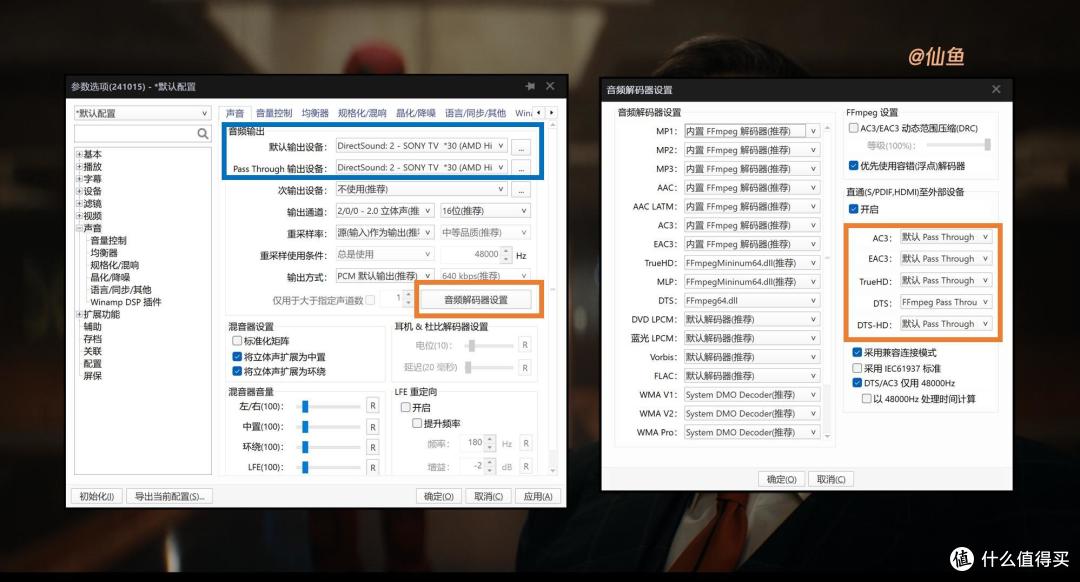Reset 电位 value with its R button
This screenshot has width=1080, height=582.
(x=525, y=345)
